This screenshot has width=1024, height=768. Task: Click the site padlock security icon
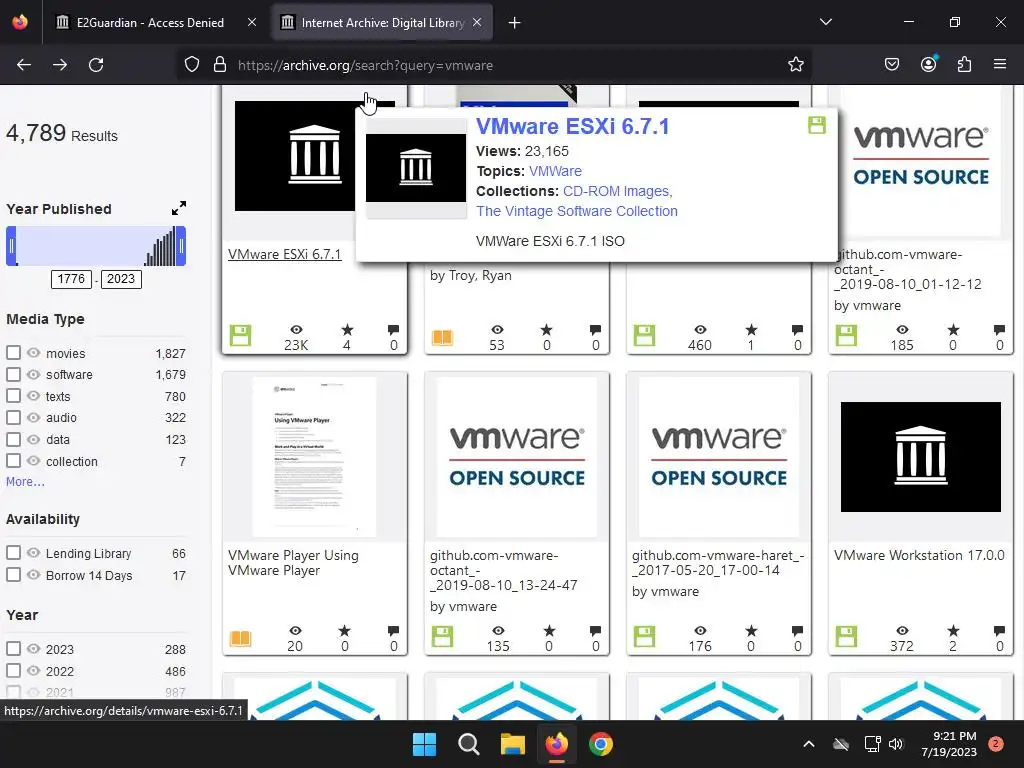point(220,65)
